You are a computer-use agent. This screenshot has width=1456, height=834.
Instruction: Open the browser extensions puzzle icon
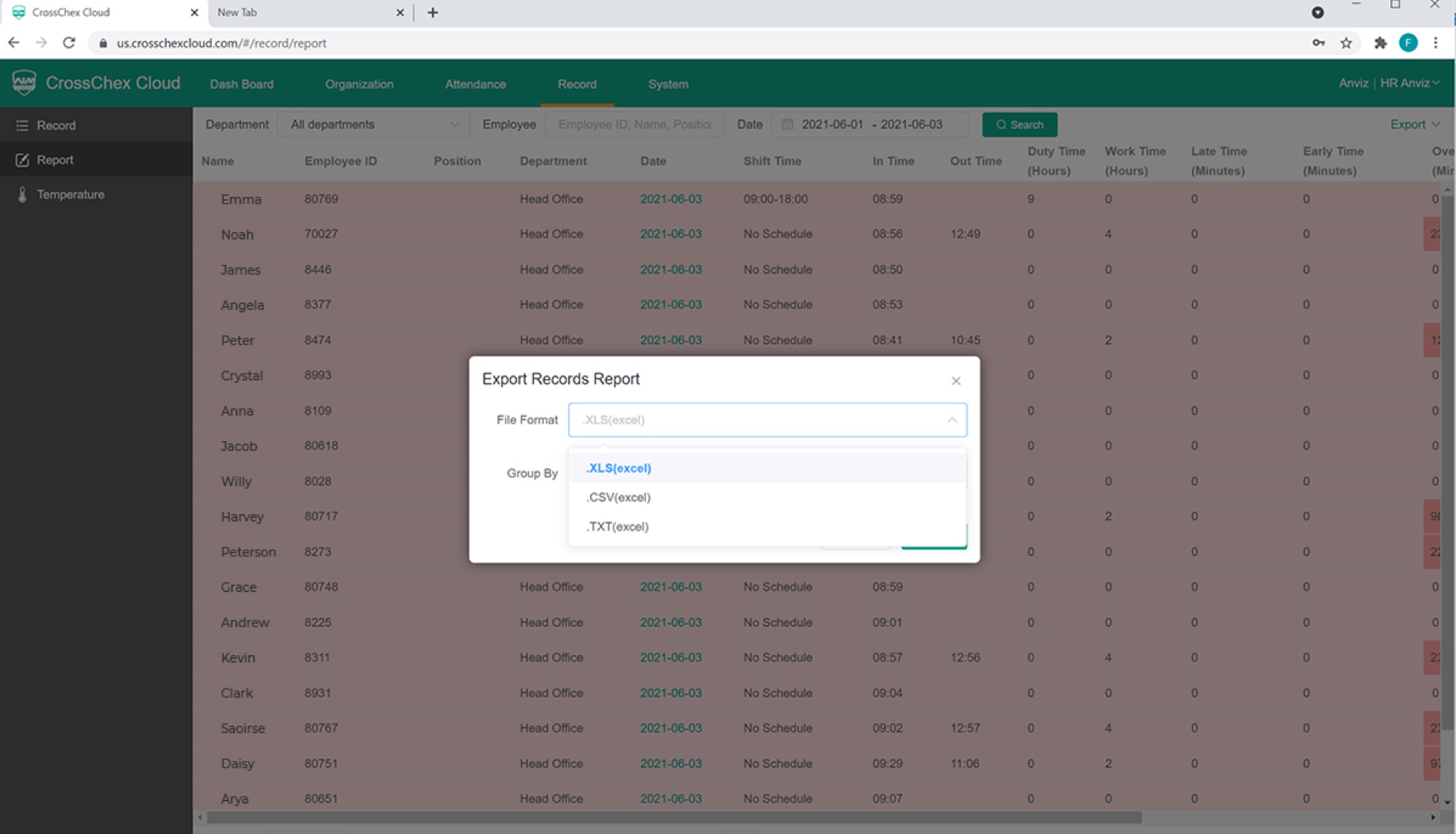coord(1380,43)
